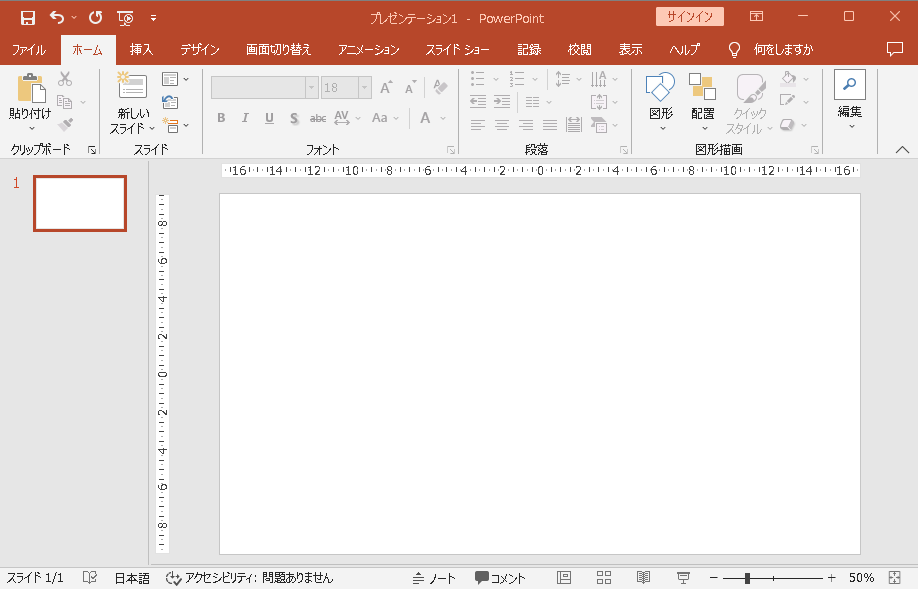
Task: Open the File (ファイル) tab
Action: point(29,50)
